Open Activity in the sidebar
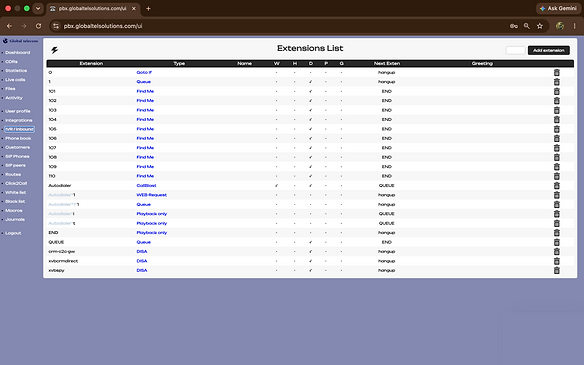 (14, 98)
